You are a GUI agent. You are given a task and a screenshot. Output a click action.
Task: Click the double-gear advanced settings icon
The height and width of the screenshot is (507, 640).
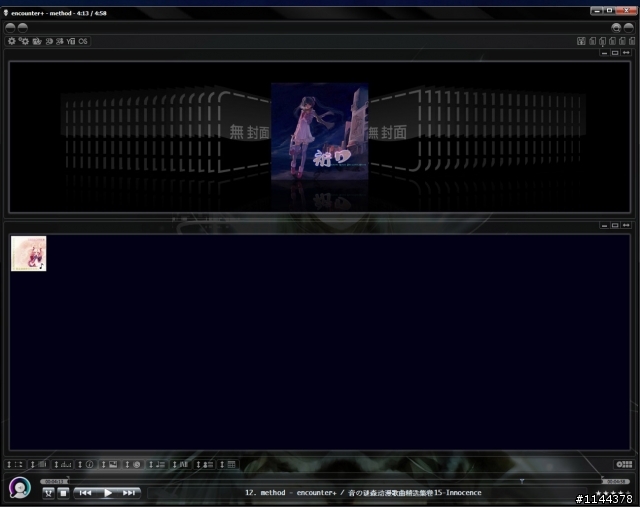point(24,41)
